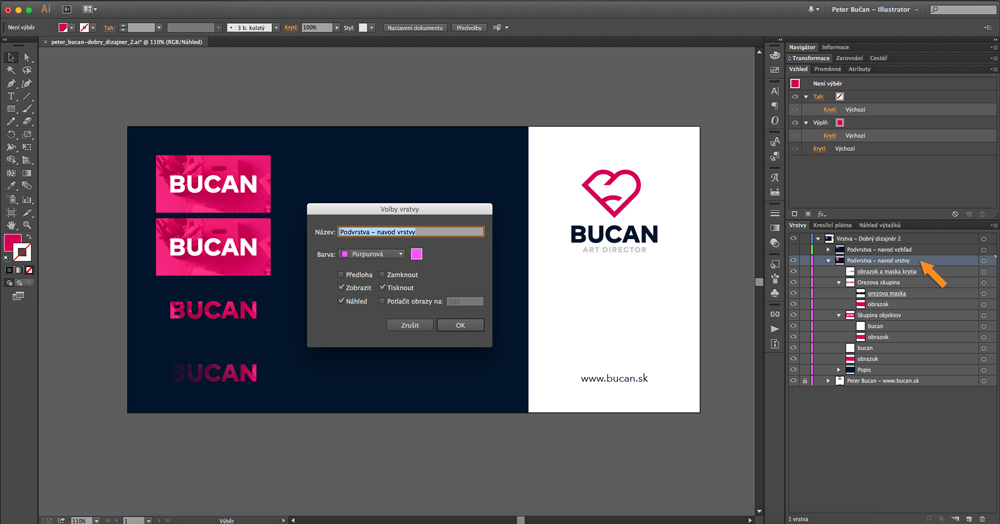Open the Paragraph panel icon in dock

pos(775,106)
